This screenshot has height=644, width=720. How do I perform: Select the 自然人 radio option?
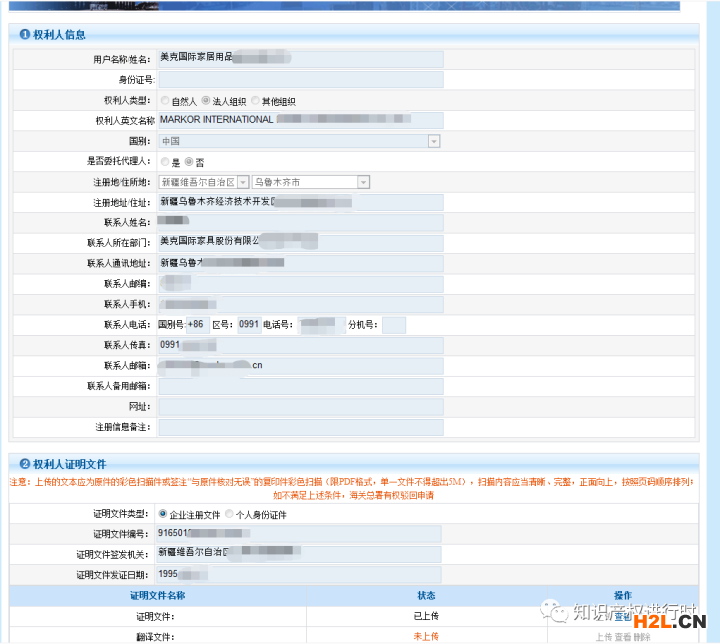point(165,101)
